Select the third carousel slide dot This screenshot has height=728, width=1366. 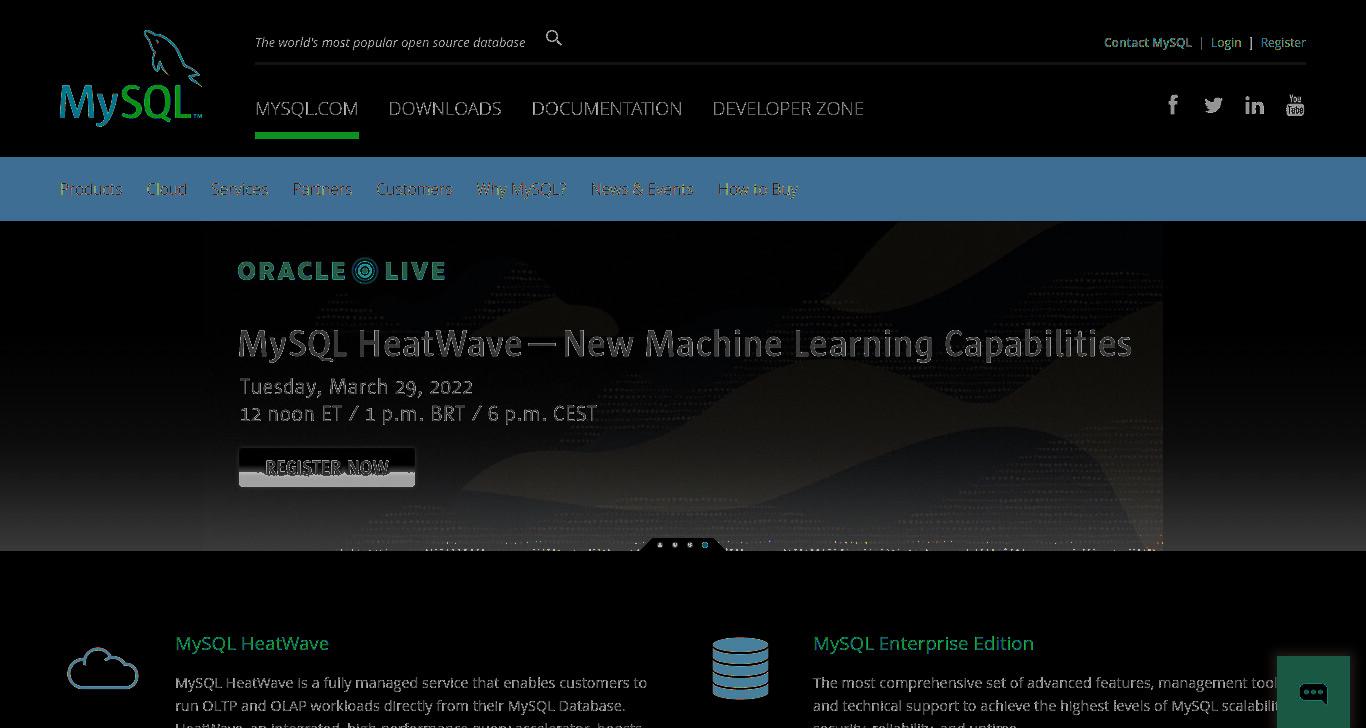click(x=690, y=545)
